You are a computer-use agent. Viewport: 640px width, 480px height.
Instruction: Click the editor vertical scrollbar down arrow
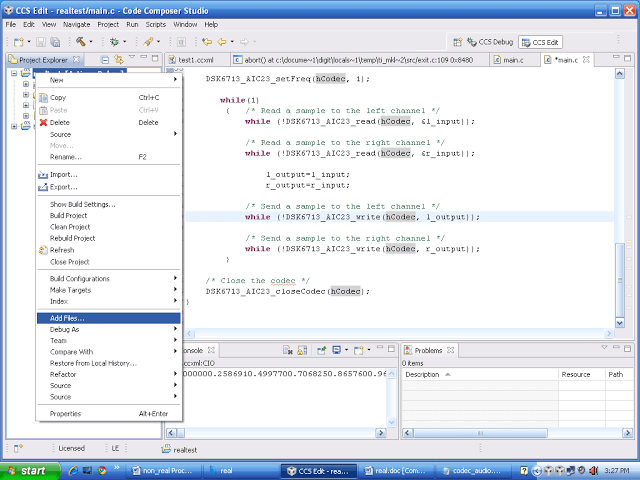tap(619, 323)
